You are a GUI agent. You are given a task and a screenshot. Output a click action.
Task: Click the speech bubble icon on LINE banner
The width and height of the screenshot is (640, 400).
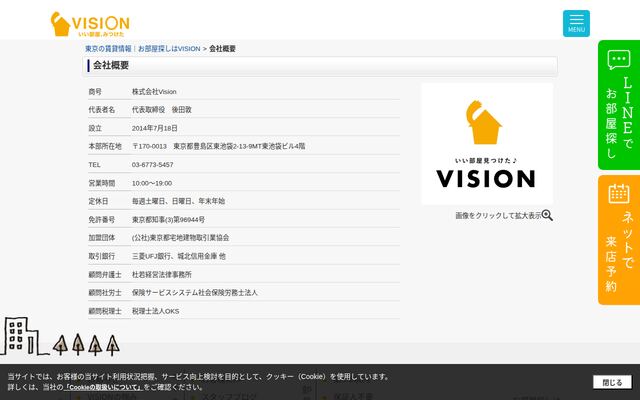pyautogui.click(x=618, y=60)
